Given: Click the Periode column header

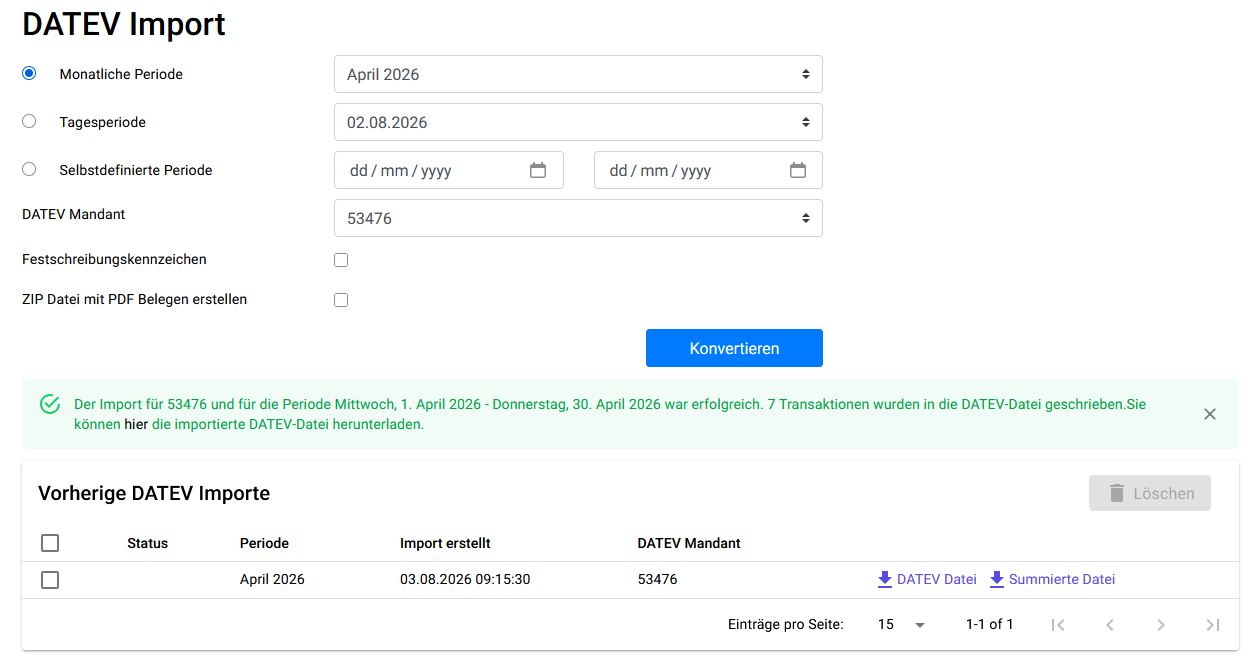Looking at the screenshot, I should (264, 543).
